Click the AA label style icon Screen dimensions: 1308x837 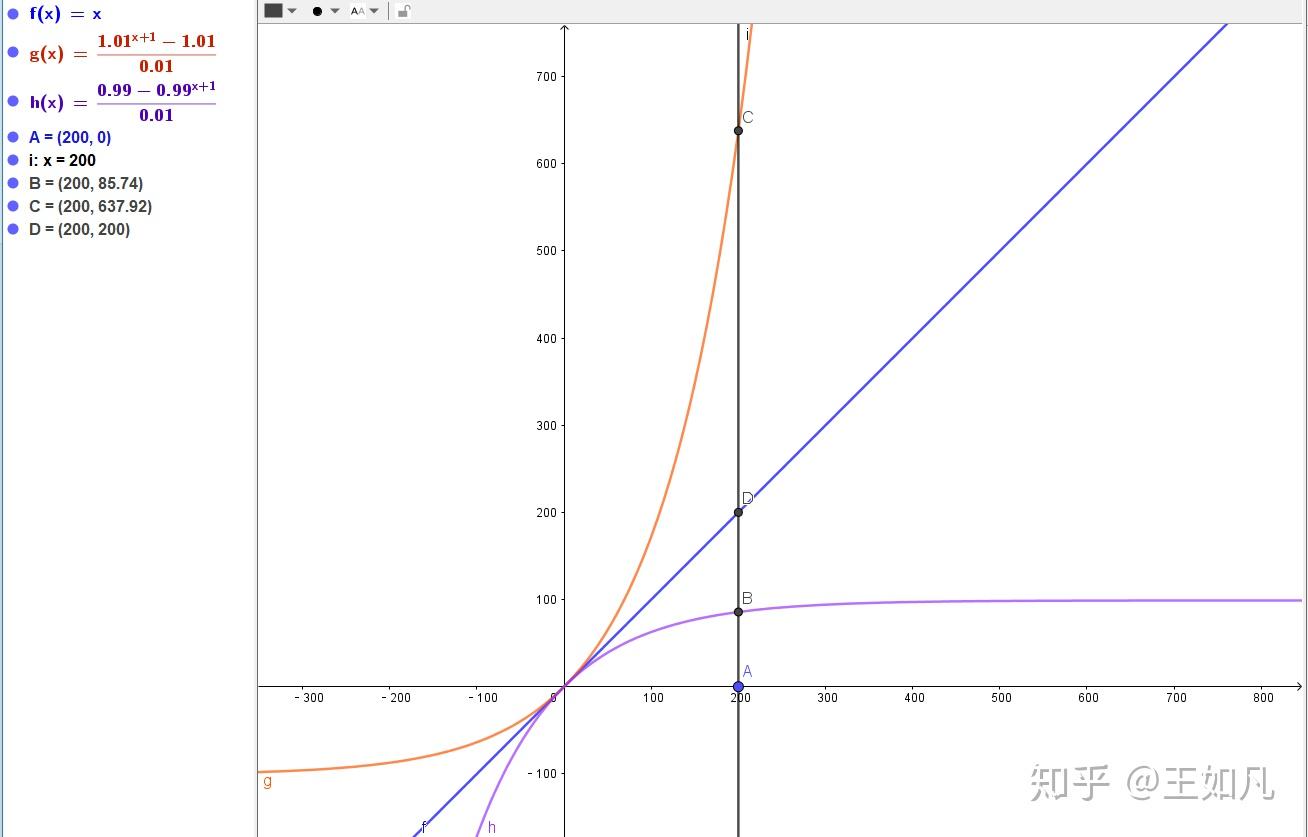pos(357,11)
